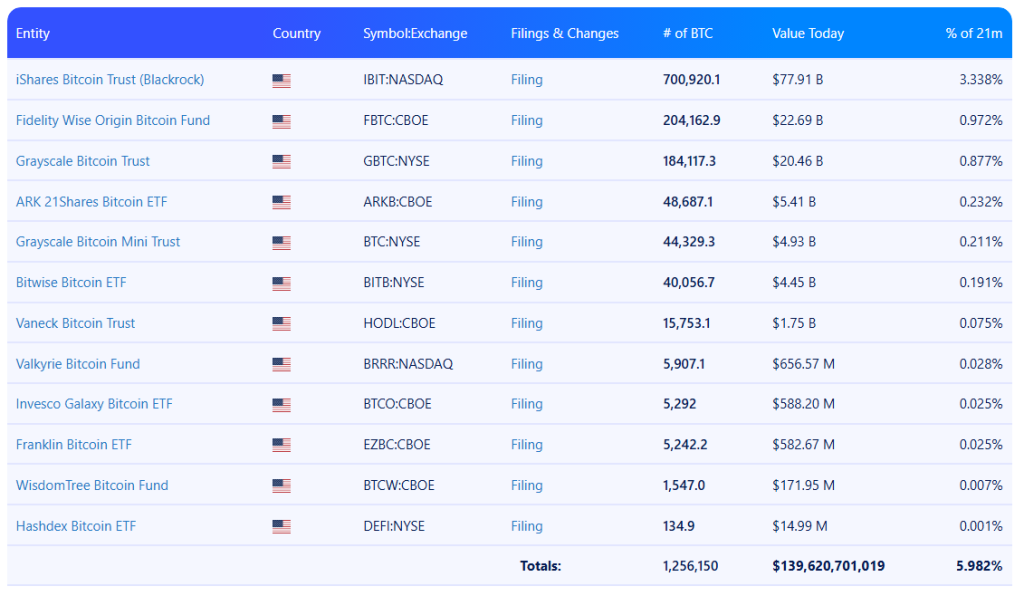Open the Filing link for Grayscale Bitcoin Trust
Viewport: 1024px width, 596px height.
point(526,161)
